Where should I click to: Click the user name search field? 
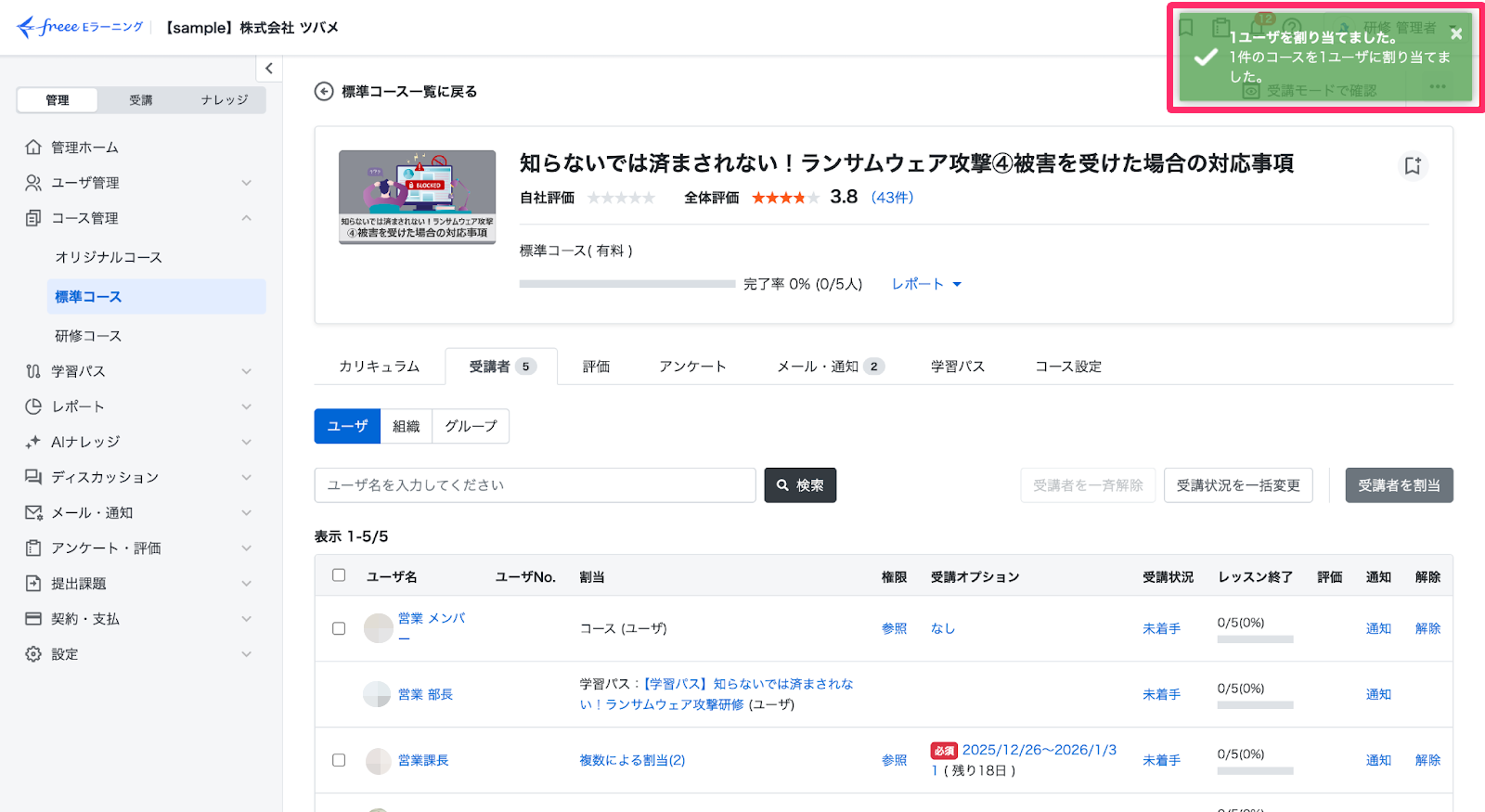pos(536,485)
